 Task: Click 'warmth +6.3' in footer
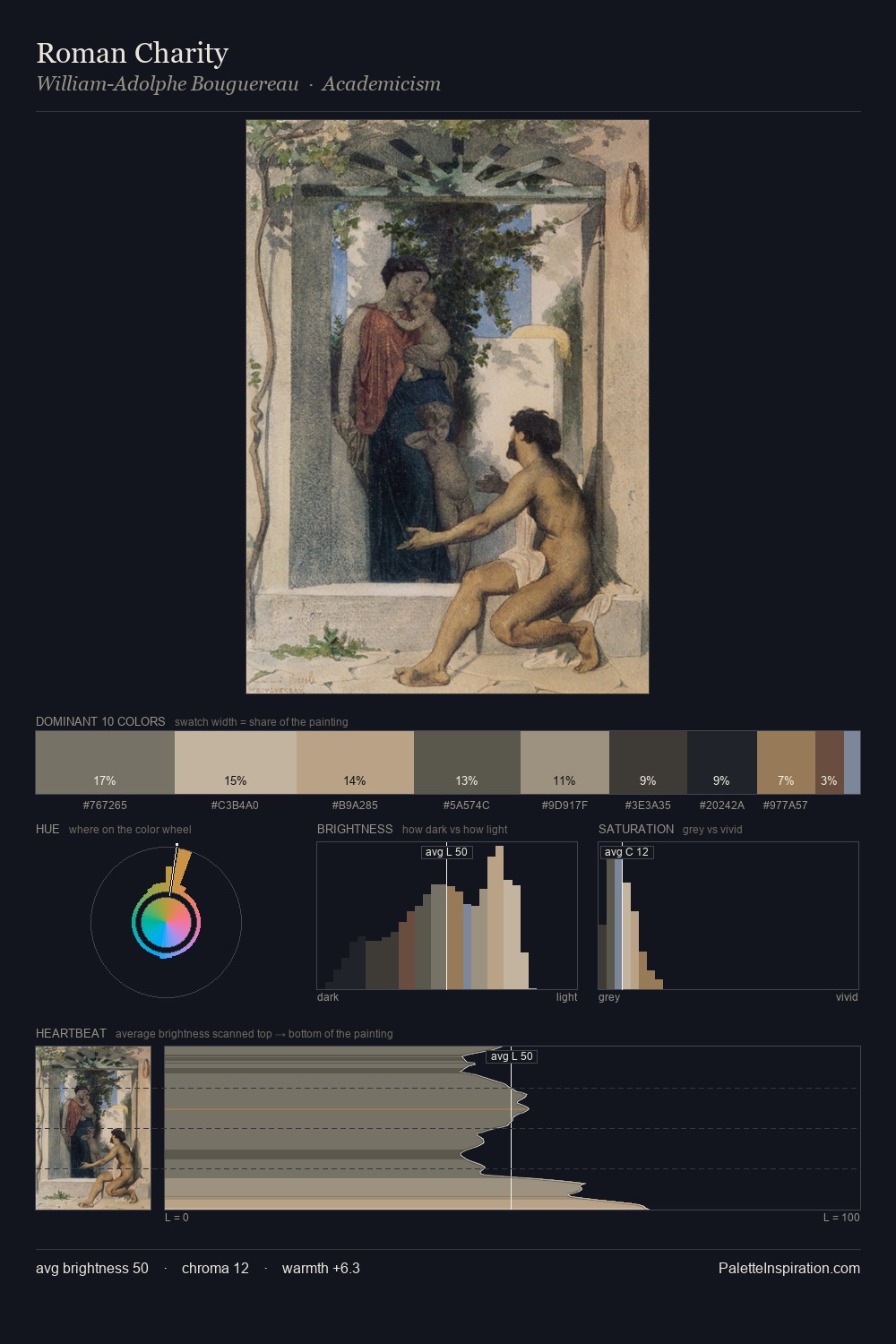(x=321, y=1268)
